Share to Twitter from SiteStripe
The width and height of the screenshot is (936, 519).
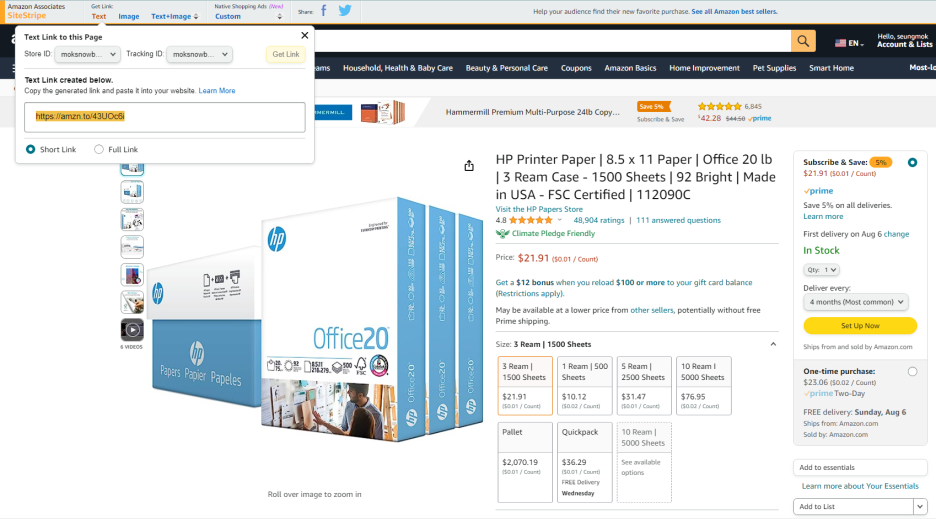pos(345,11)
